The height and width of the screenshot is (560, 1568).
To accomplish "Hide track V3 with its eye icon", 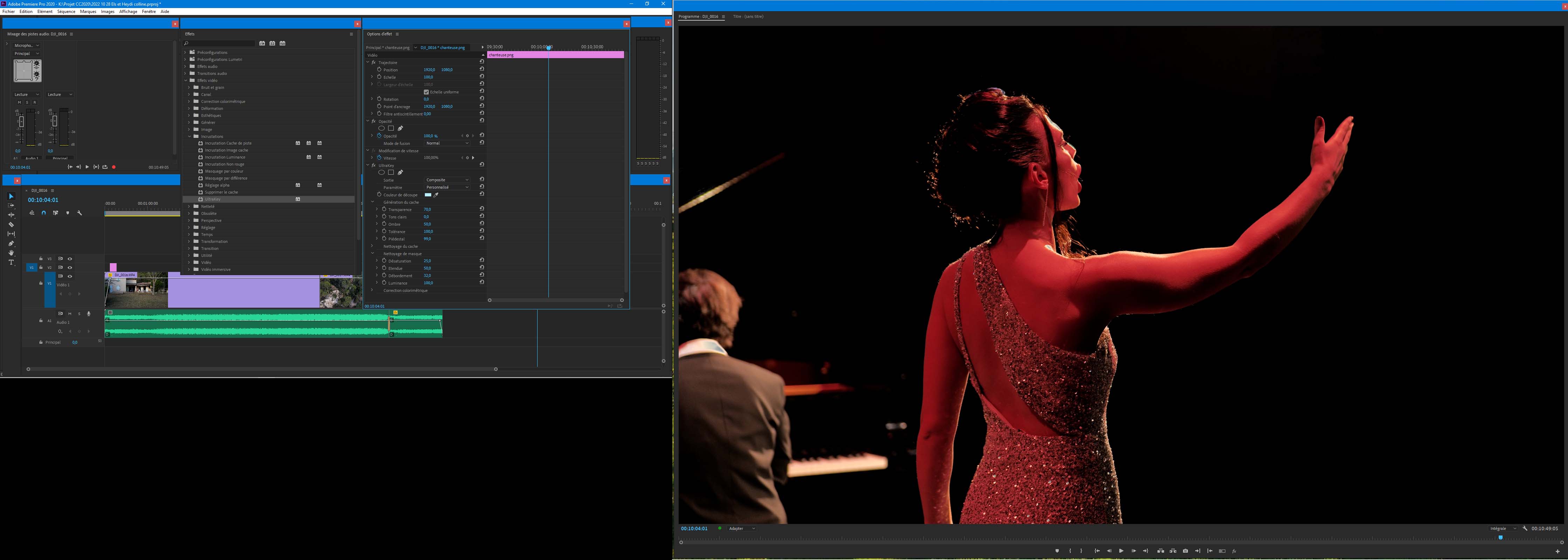I will point(70,259).
